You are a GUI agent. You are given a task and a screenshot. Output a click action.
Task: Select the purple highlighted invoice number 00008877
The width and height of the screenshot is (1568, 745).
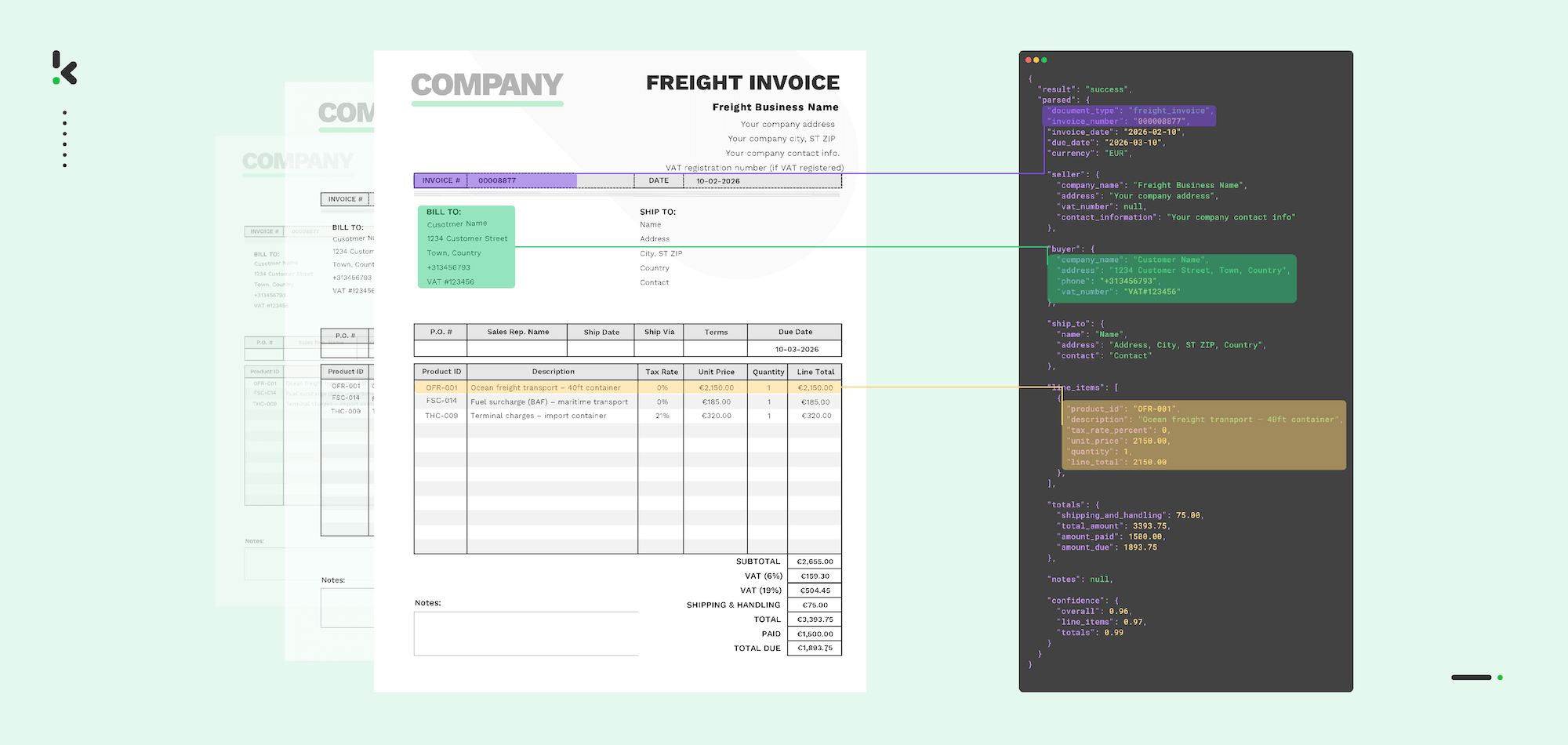[497, 180]
